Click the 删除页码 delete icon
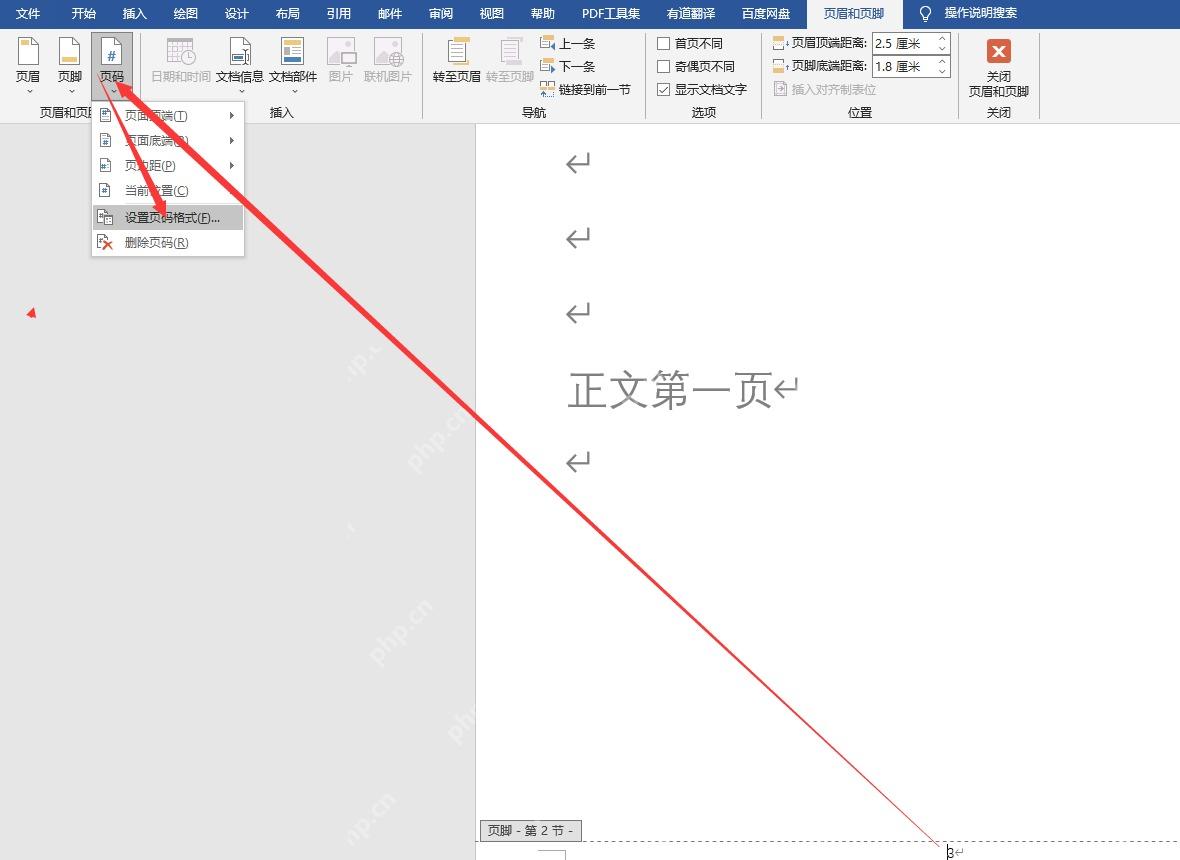This screenshot has height=860, width=1180. tap(105, 242)
